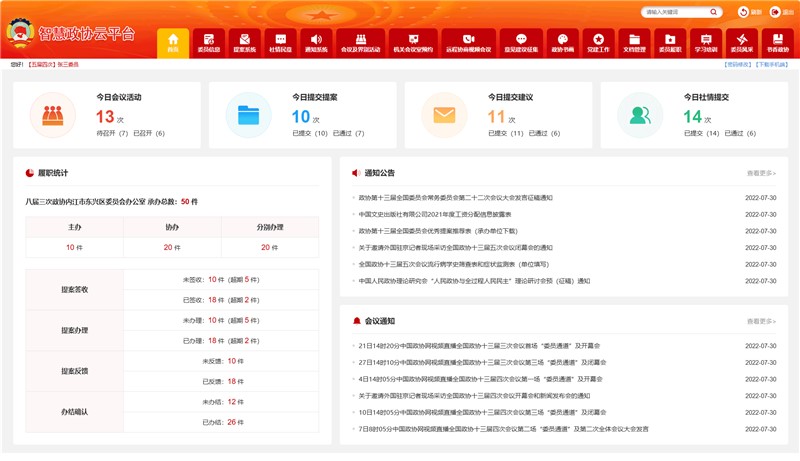800x461 pixels.
Task: Click the 未签收: 10 件 row
Action: tap(221, 279)
